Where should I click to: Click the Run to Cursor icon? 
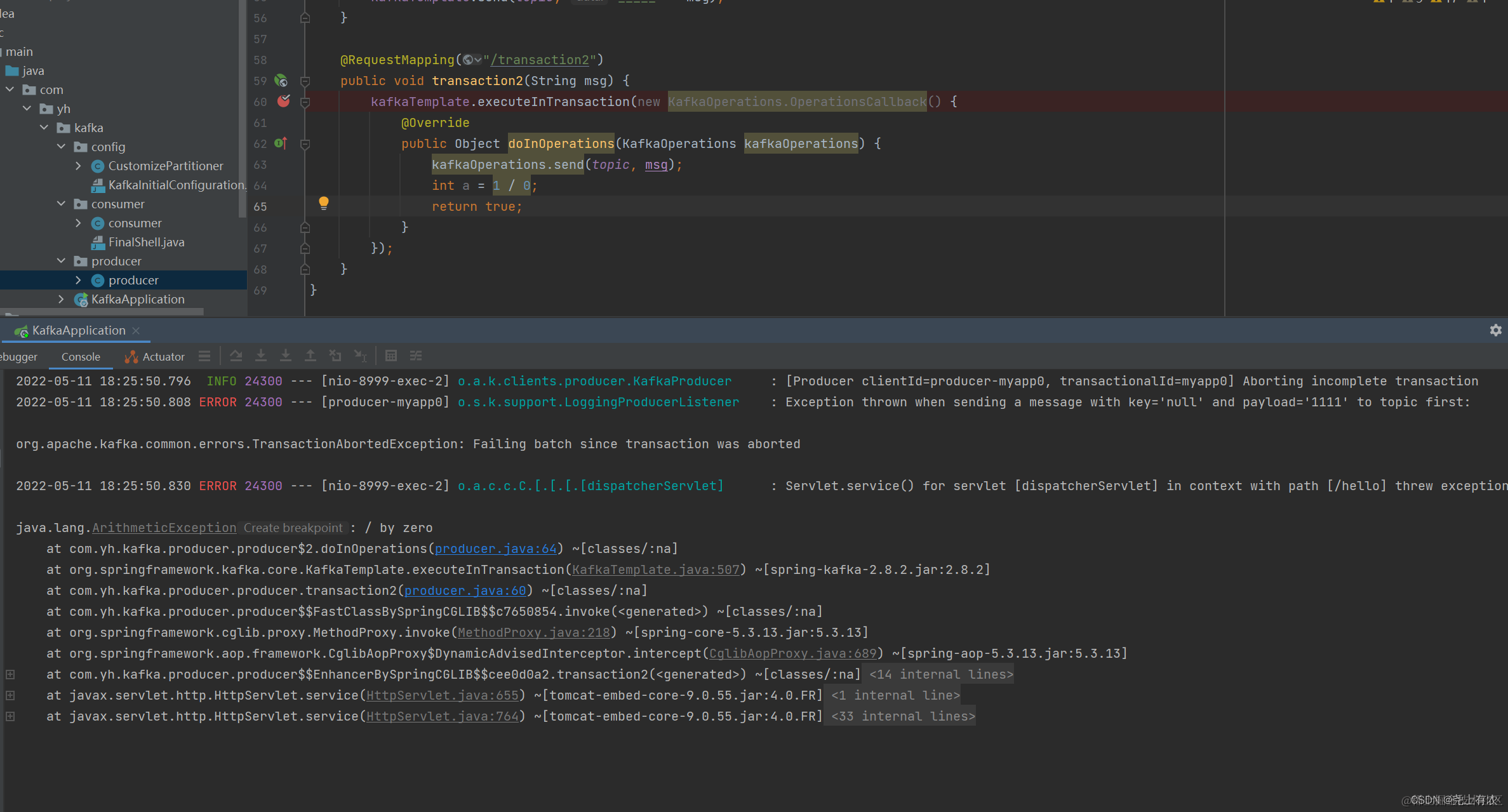click(360, 356)
